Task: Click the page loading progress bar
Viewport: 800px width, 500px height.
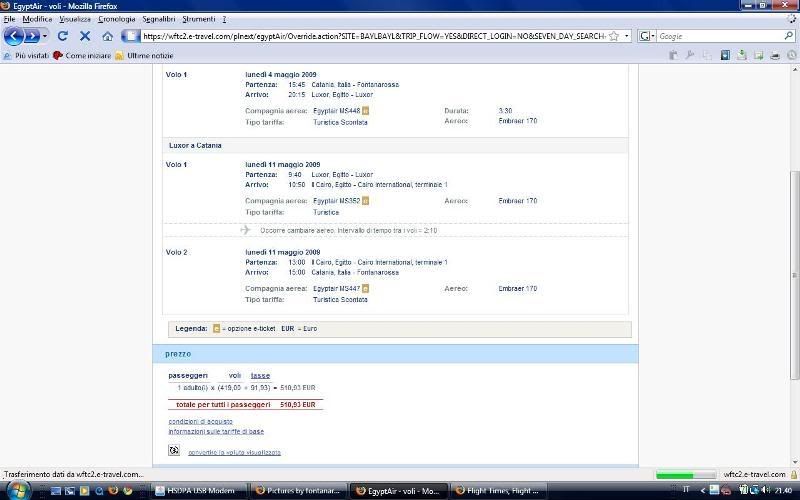Action: [x=686, y=474]
